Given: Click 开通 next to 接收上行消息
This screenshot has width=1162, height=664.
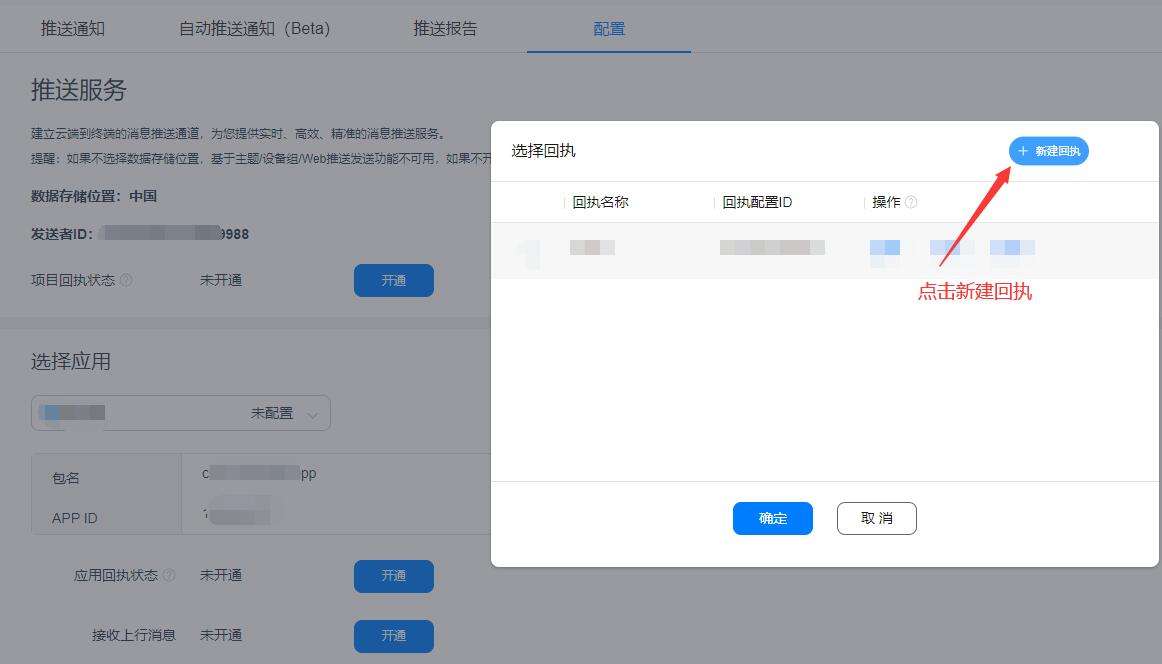Looking at the screenshot, I should click(x=394, y=636).
